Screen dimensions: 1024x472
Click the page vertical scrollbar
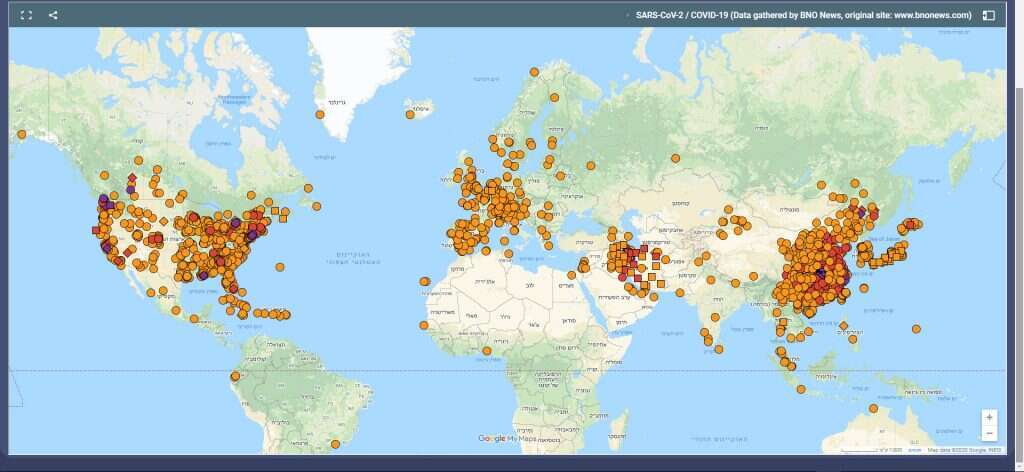(x=1016, y=200)
